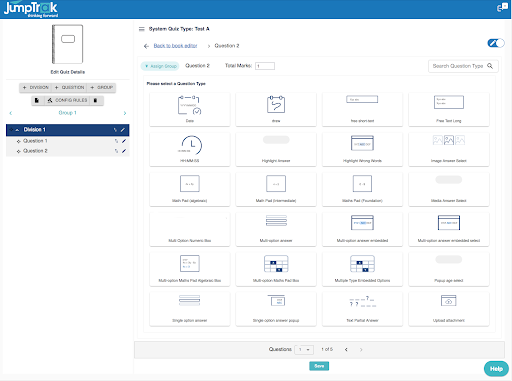512x381 pixels.
Task: Choose the Single option answer question type
Action: (190, 309)
